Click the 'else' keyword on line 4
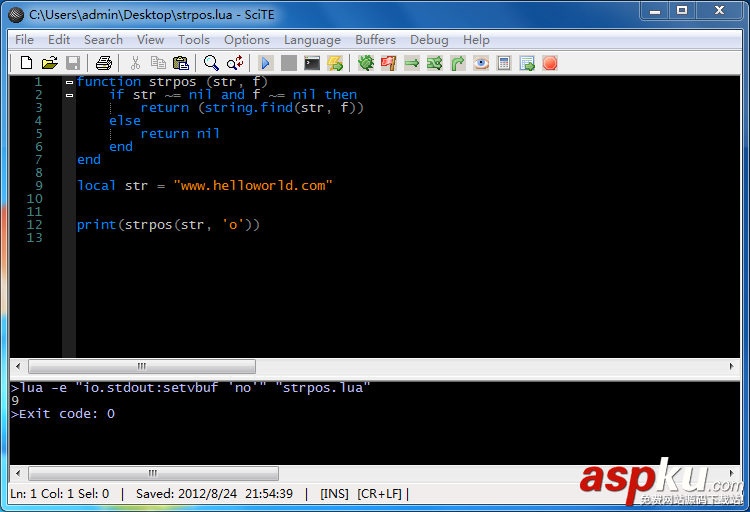 click(125, 121)
